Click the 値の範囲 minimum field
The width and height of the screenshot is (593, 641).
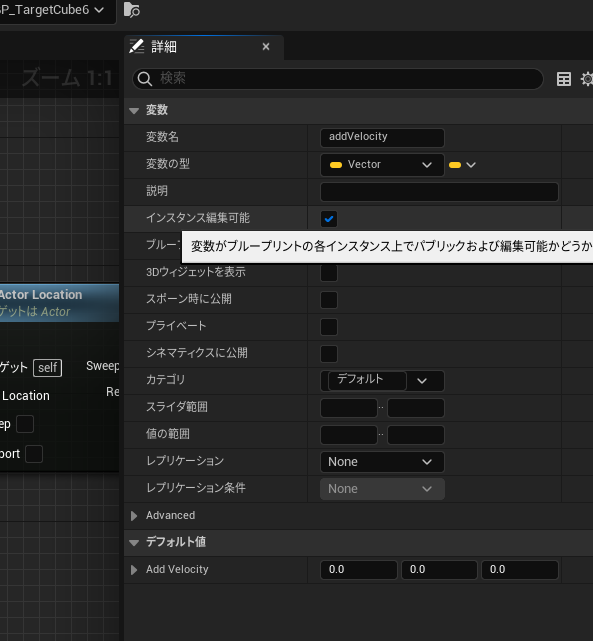(349, 435)
